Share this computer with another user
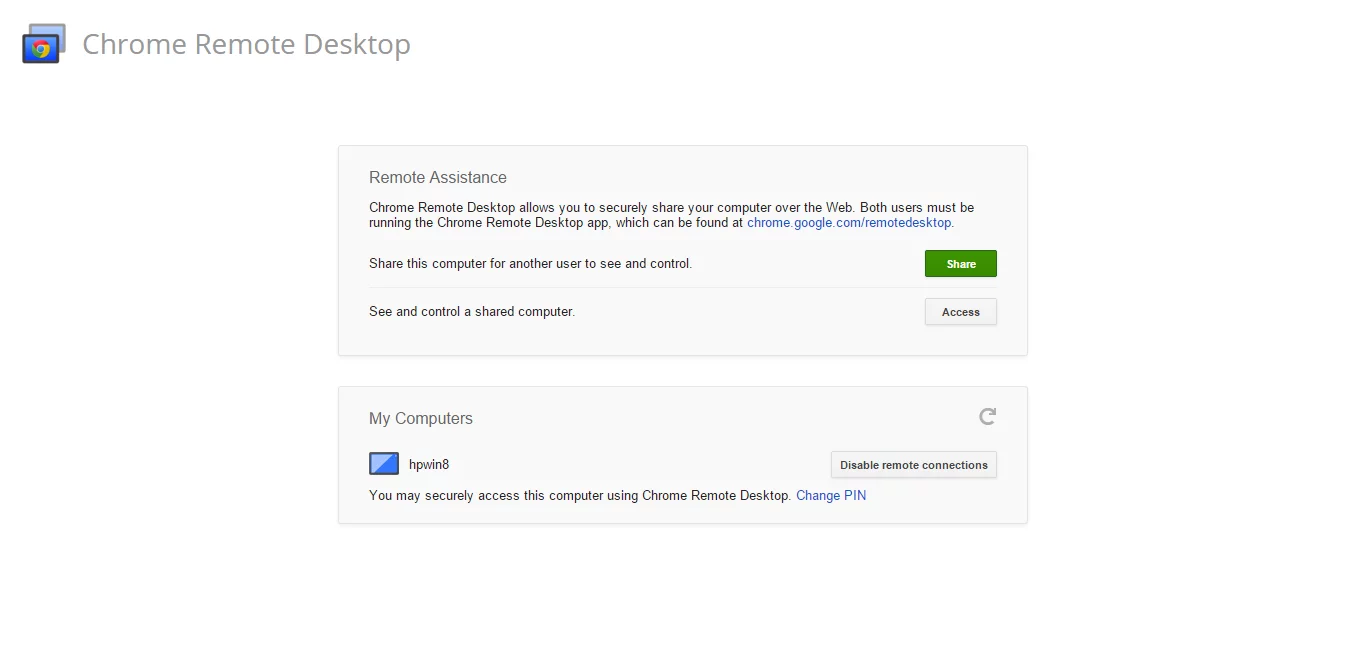Viewport: 1366px width, 652px height. pyautogui.click(x=960, y=263)
